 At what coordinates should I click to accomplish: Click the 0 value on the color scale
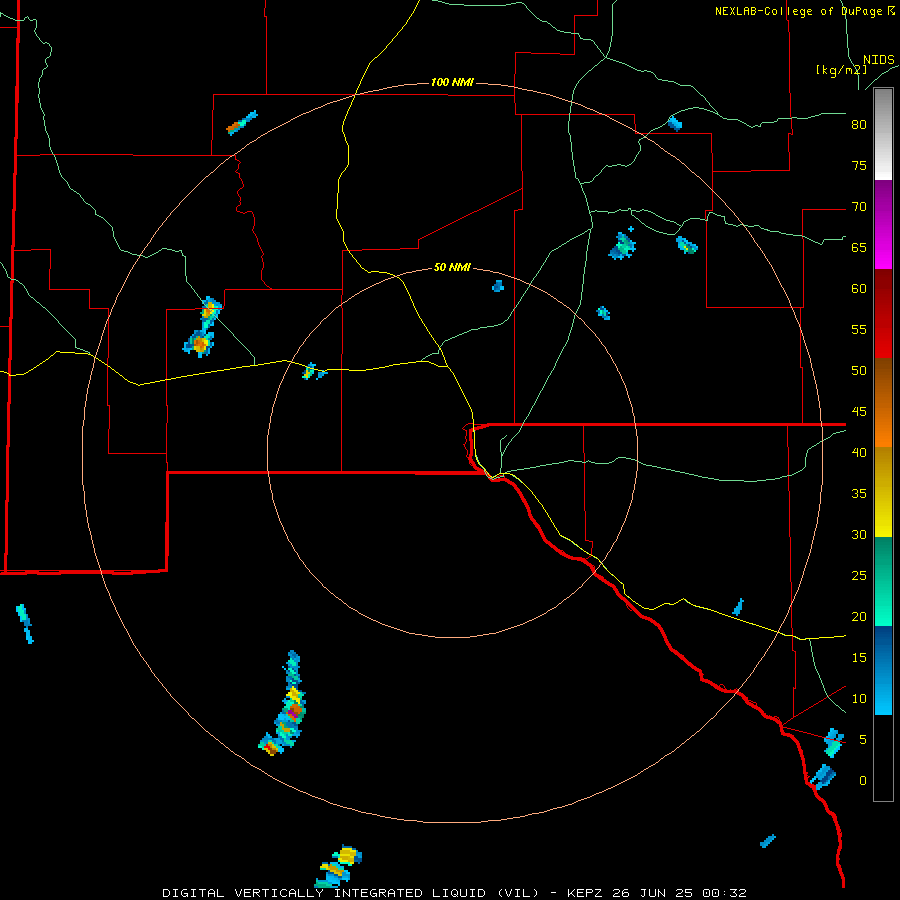863,781
